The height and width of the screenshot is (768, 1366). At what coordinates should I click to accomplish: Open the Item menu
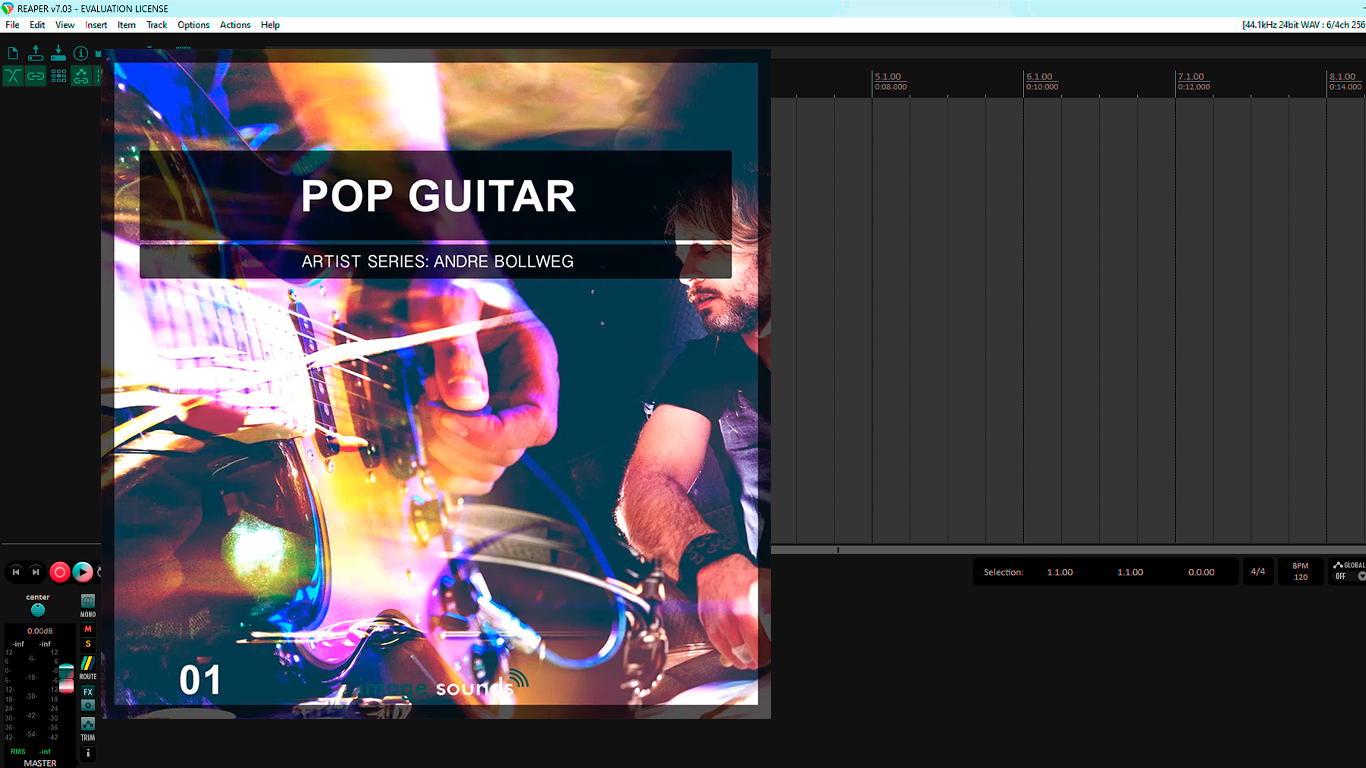(x=127, y=25)
